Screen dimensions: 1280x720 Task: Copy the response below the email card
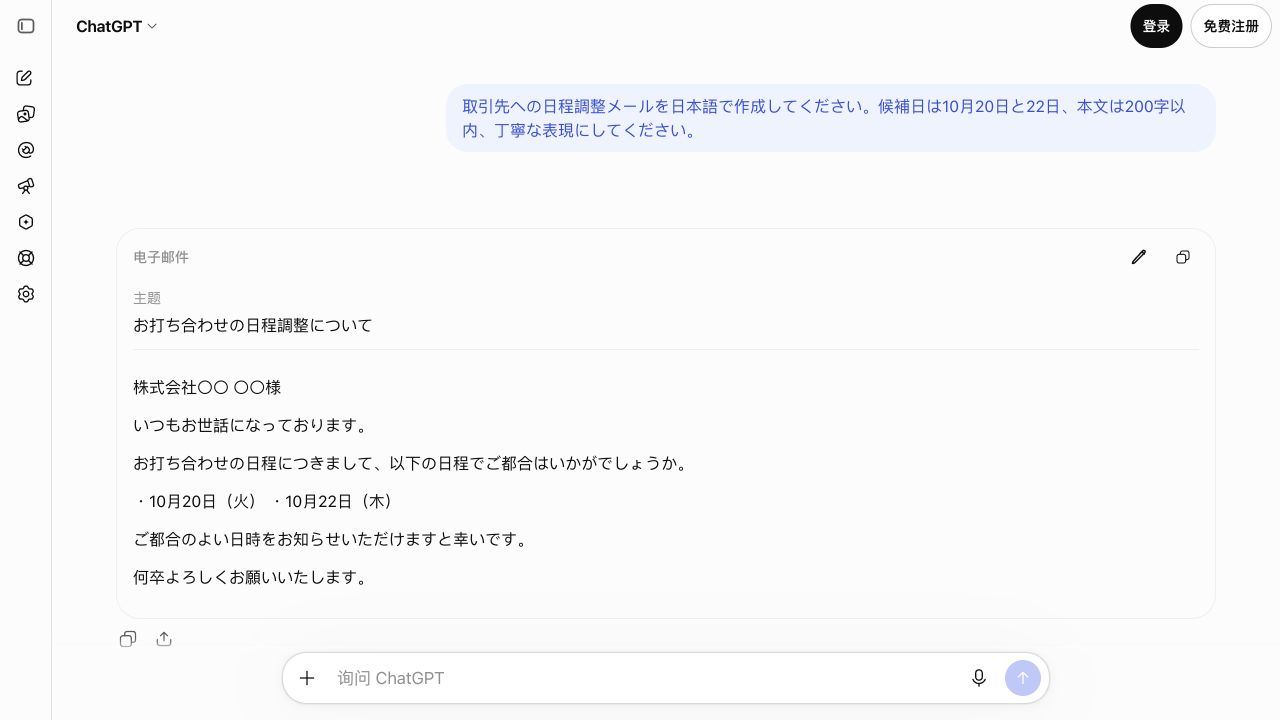(x=128, y=639)
